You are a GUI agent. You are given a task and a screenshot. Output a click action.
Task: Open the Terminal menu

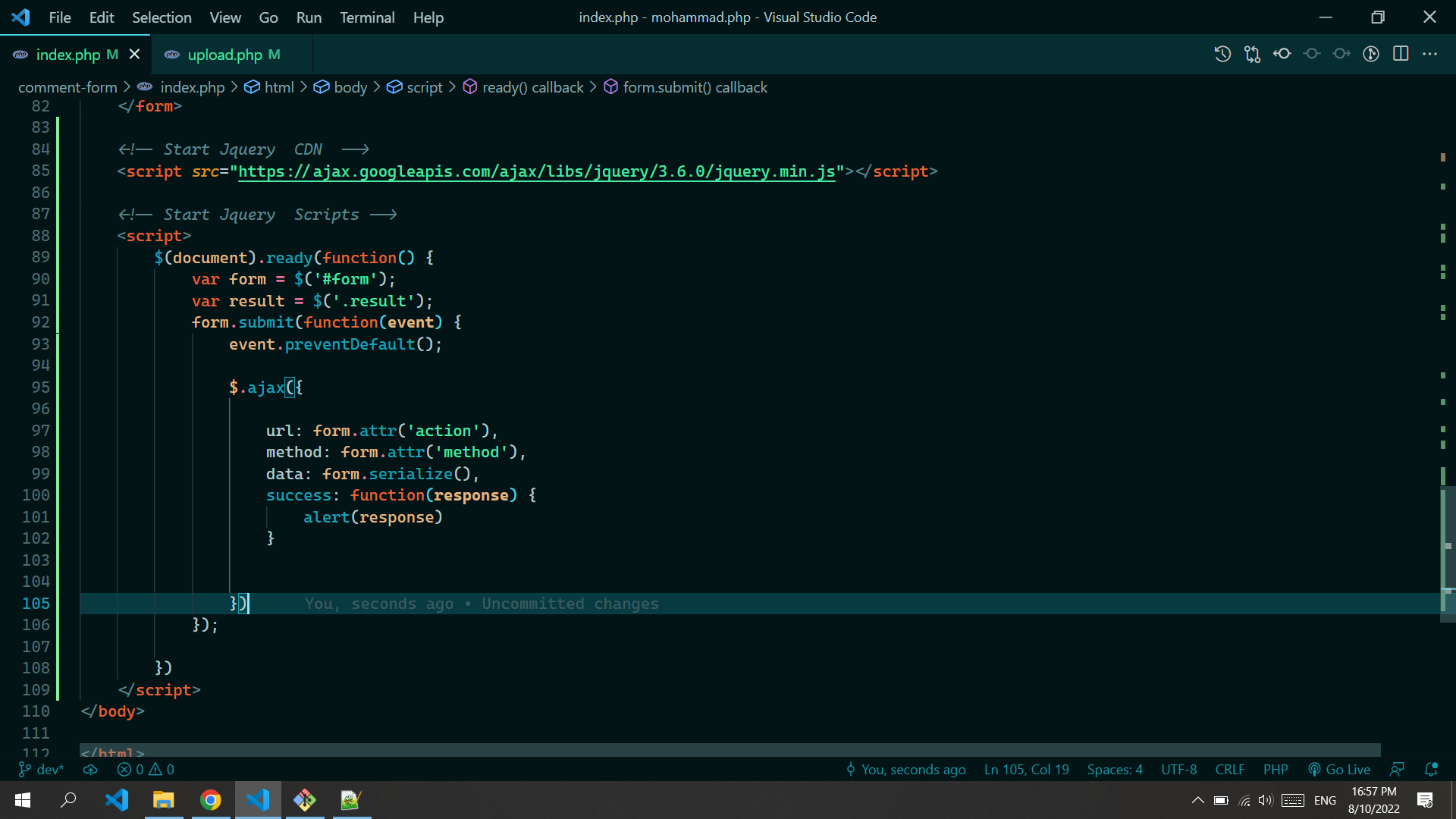click(x=367, y=17)
